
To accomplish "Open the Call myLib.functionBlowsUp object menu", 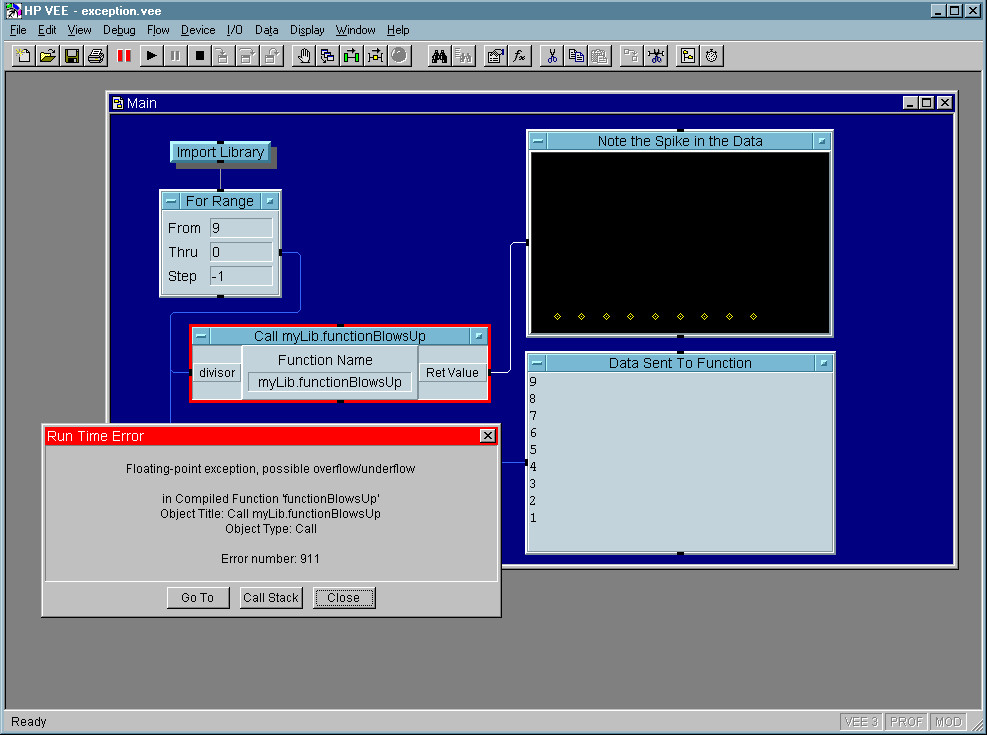I will (478, 336).
